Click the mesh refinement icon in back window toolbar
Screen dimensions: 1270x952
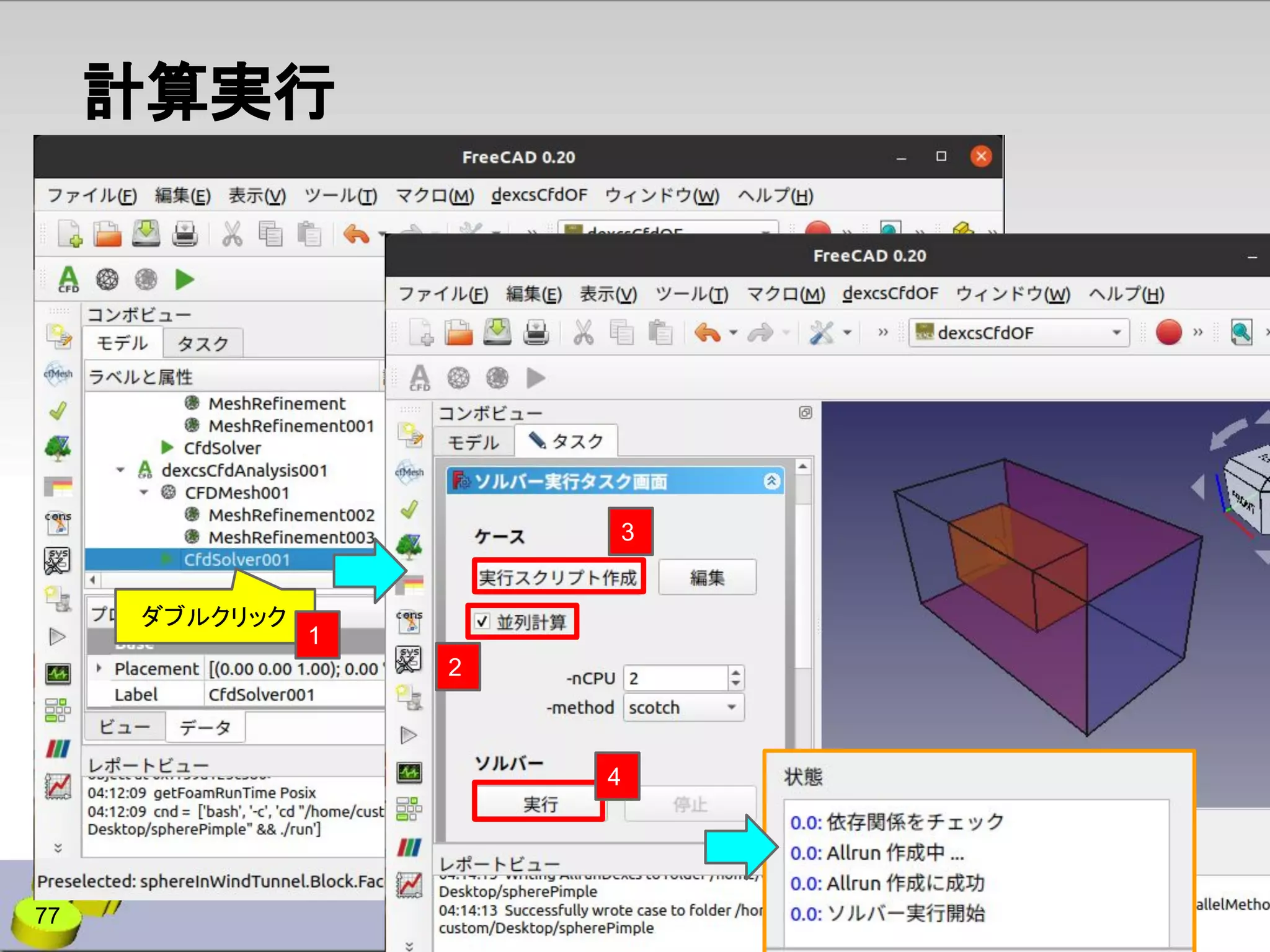pos(146,280)
